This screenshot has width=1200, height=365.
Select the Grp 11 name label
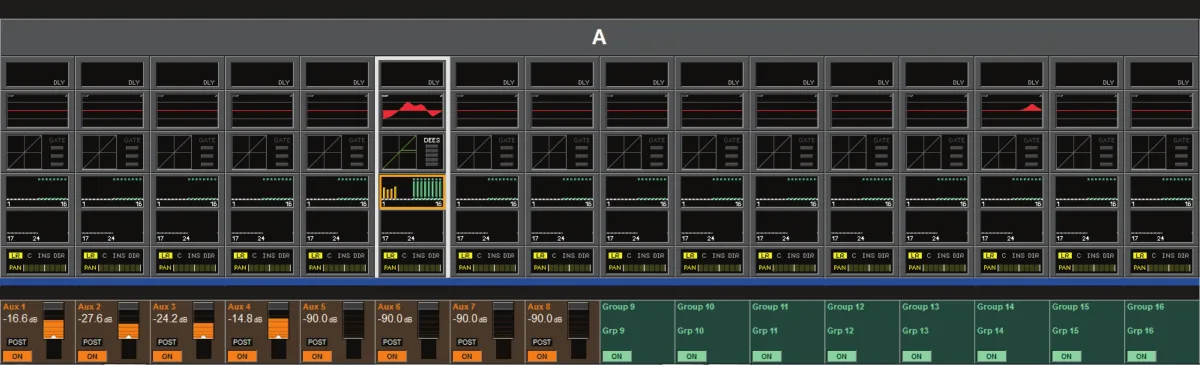pos(765,331)
